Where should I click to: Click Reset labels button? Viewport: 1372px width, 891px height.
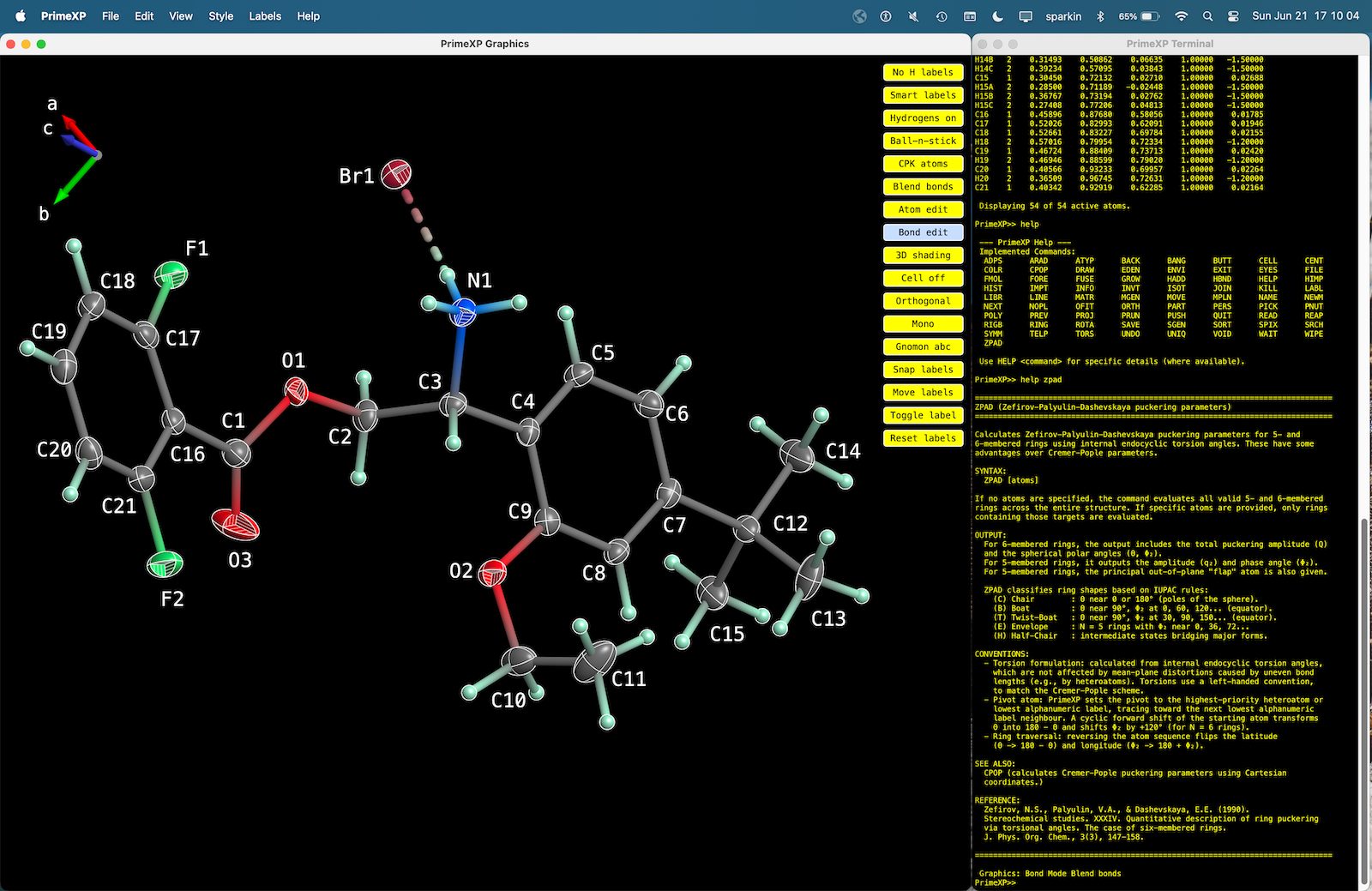(923, 438)
